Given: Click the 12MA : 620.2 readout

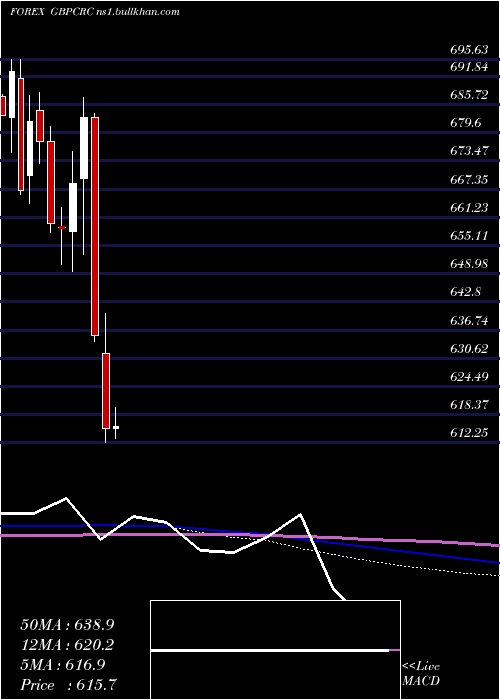Looking at the screenshot, I should 67,645.
